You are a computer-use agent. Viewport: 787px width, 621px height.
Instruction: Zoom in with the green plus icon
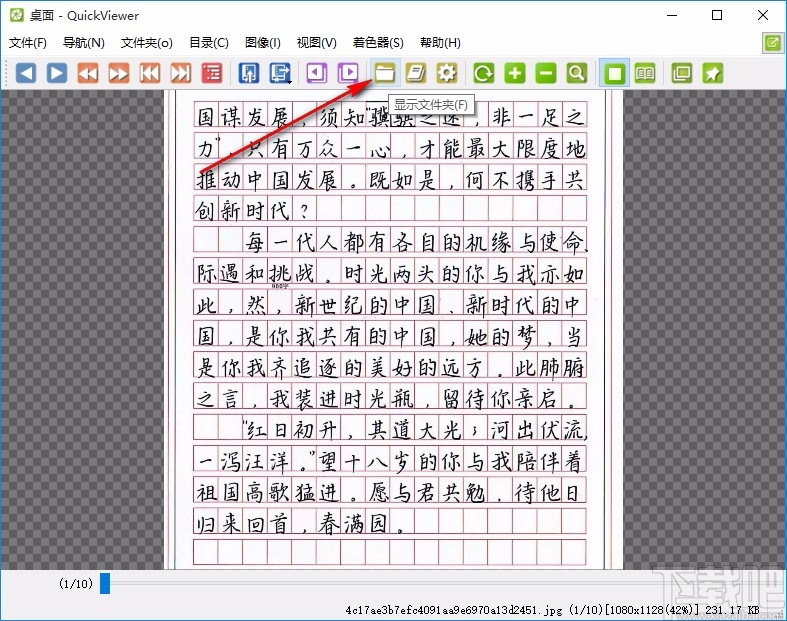(515, 73)
